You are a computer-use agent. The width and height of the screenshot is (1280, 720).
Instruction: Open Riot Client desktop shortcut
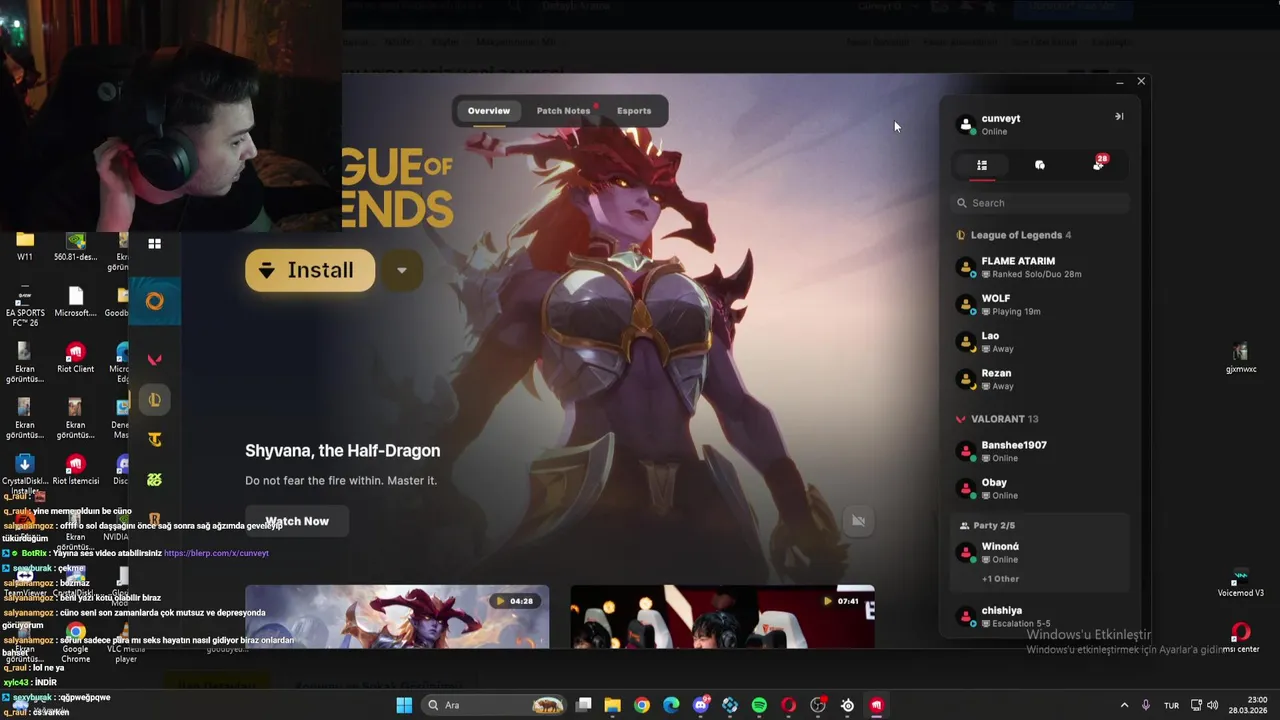75,358
